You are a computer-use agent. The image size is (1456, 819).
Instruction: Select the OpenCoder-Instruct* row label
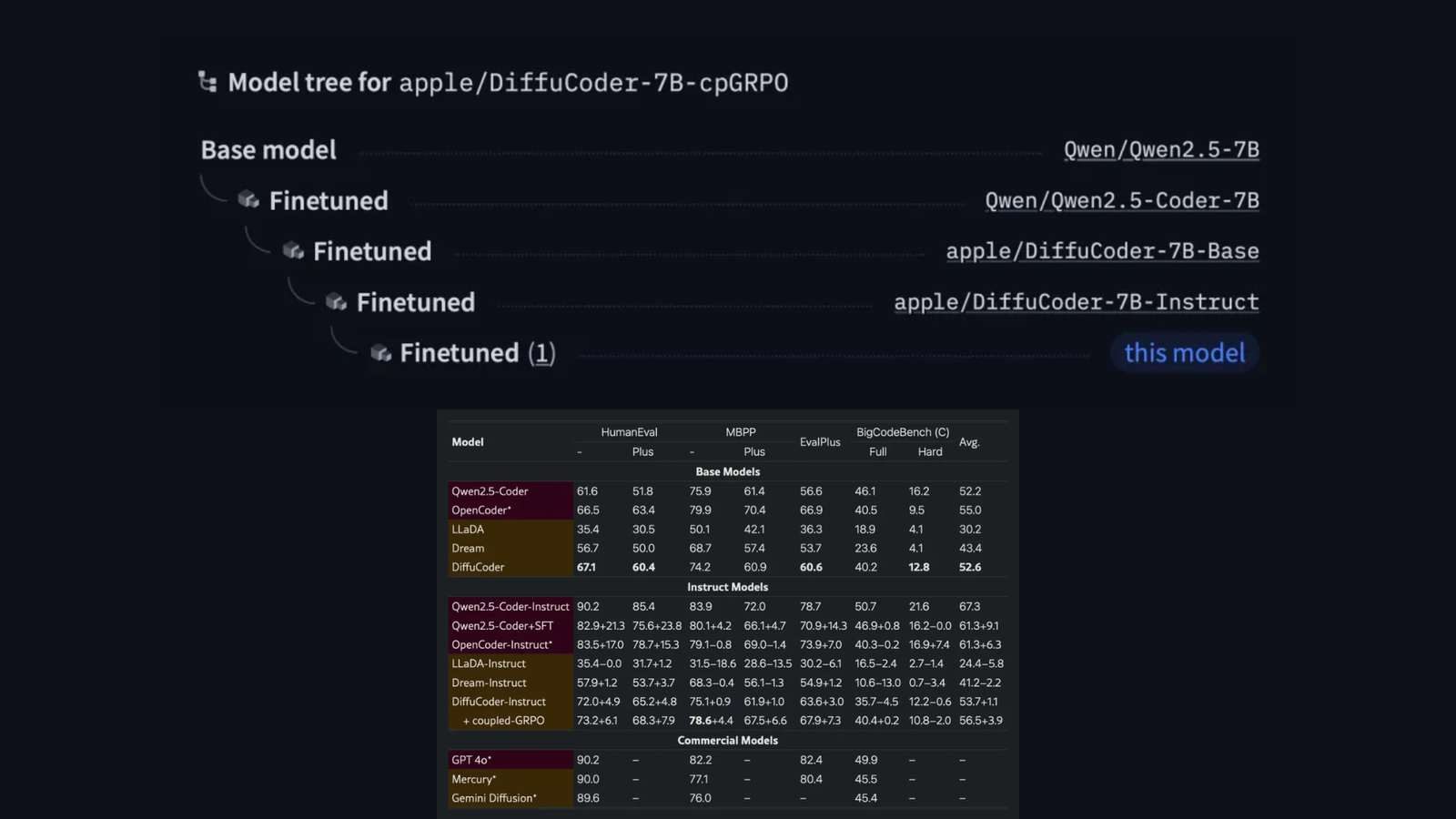502,645
